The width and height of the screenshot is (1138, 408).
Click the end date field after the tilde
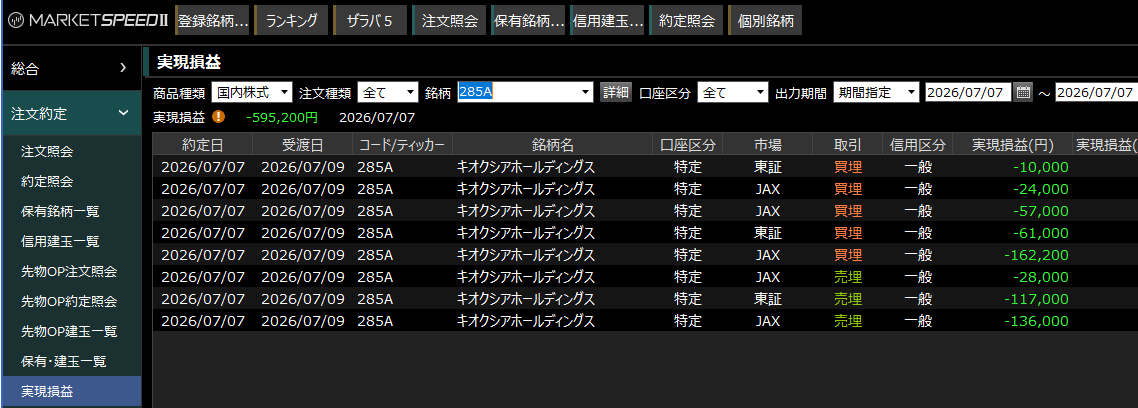pyautogui.click(x=1097, y=92)
